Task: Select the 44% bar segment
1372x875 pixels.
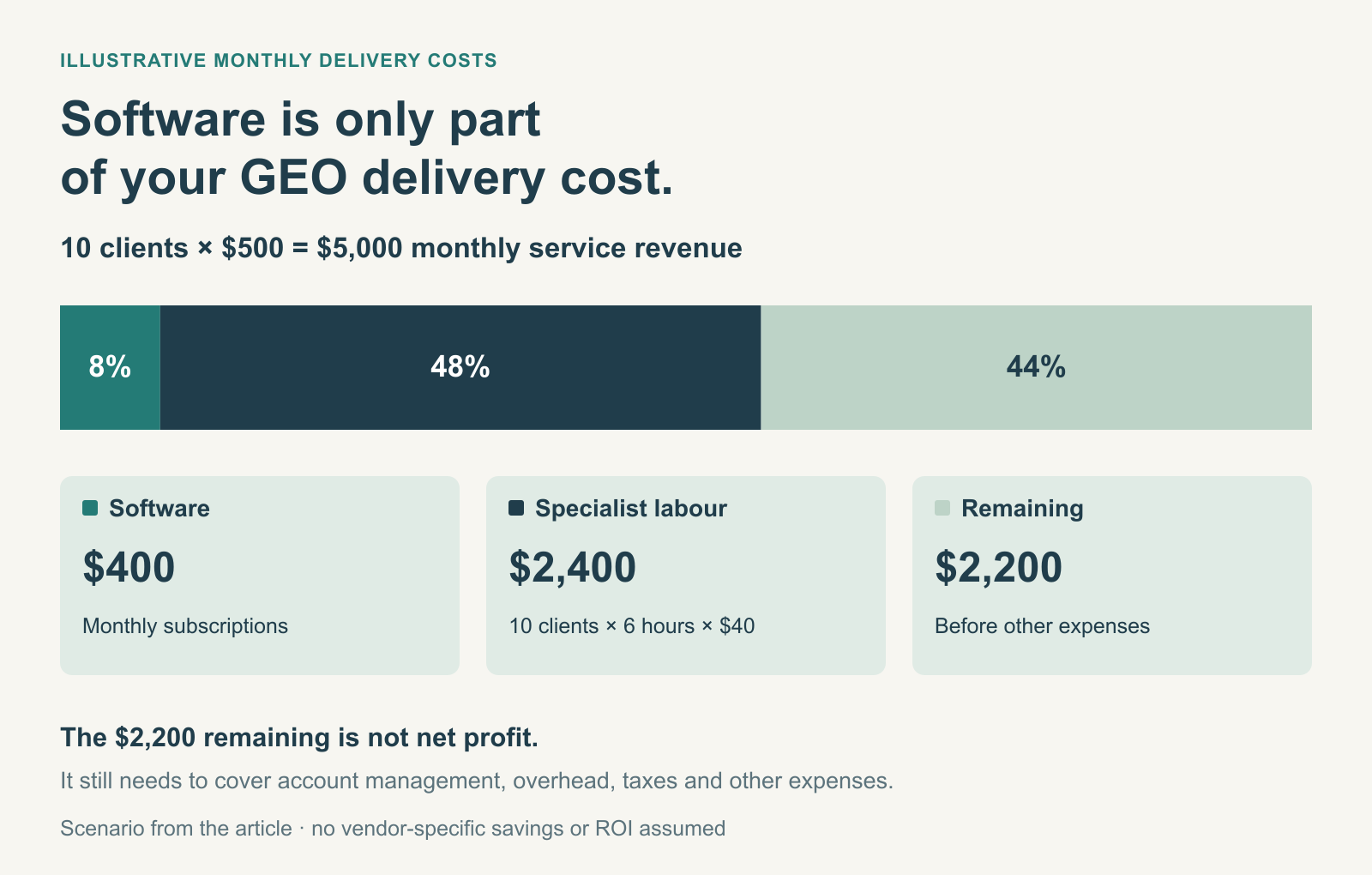Action: point(1037,367)
